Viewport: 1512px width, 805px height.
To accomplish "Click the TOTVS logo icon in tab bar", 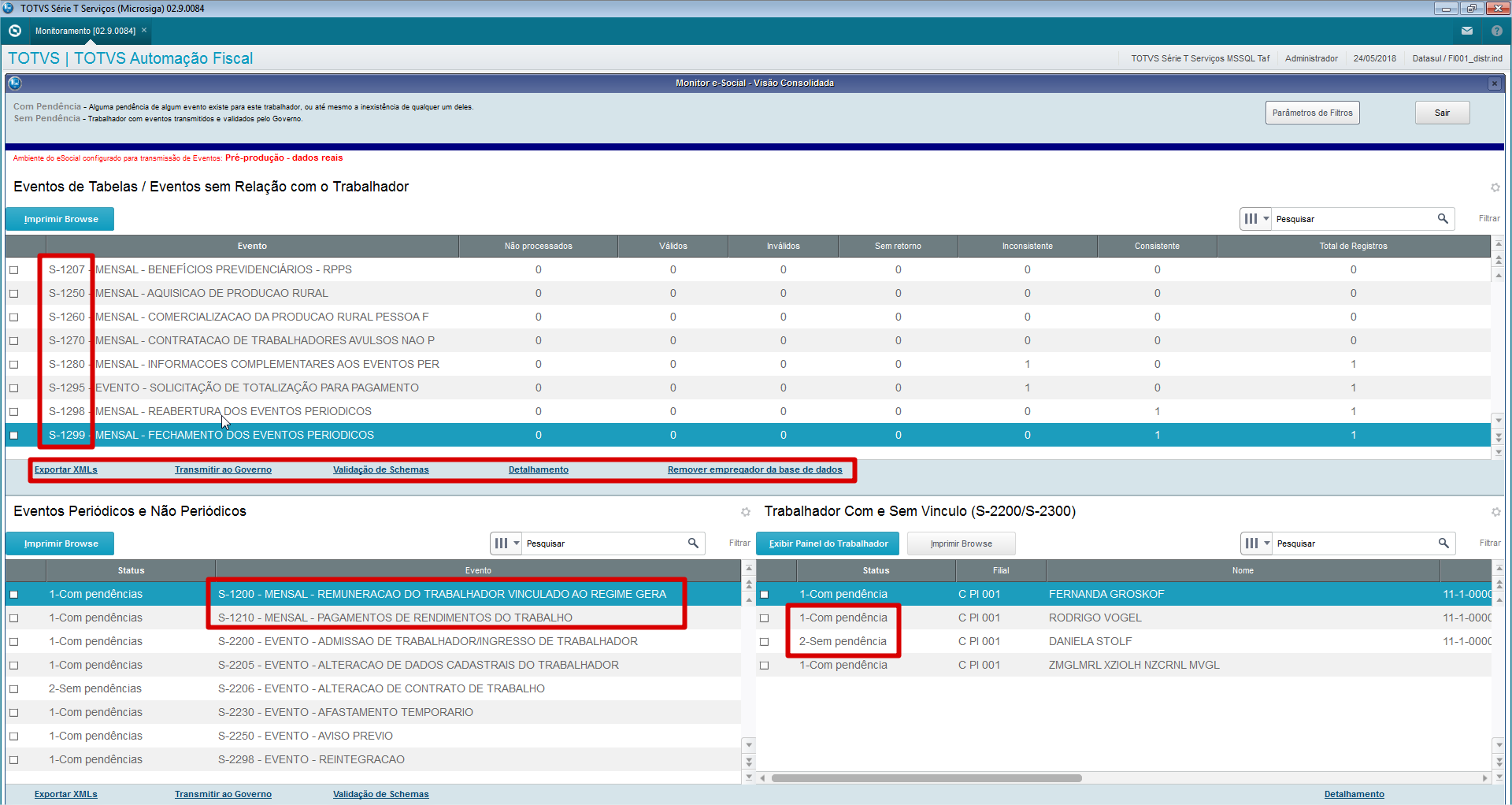I will (14, 31).
